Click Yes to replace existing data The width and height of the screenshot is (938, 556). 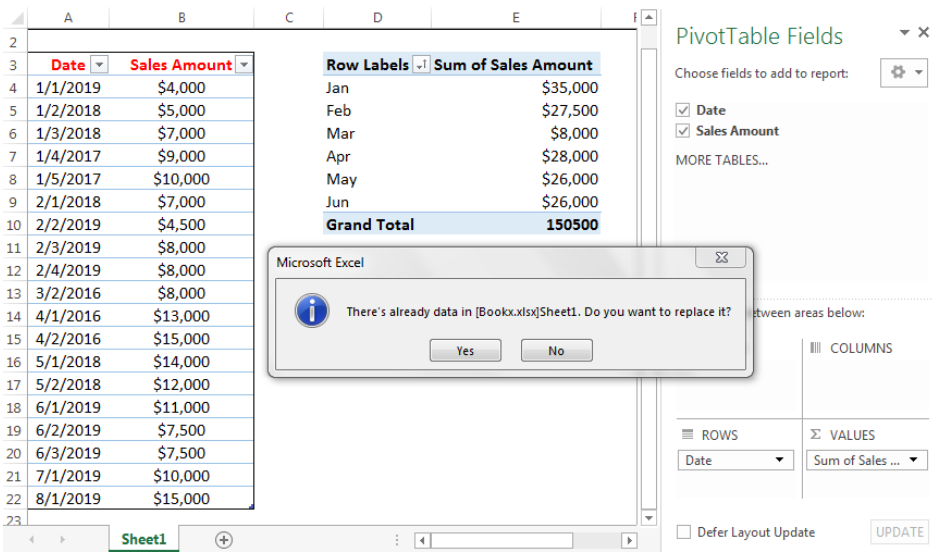coord(465,351)
